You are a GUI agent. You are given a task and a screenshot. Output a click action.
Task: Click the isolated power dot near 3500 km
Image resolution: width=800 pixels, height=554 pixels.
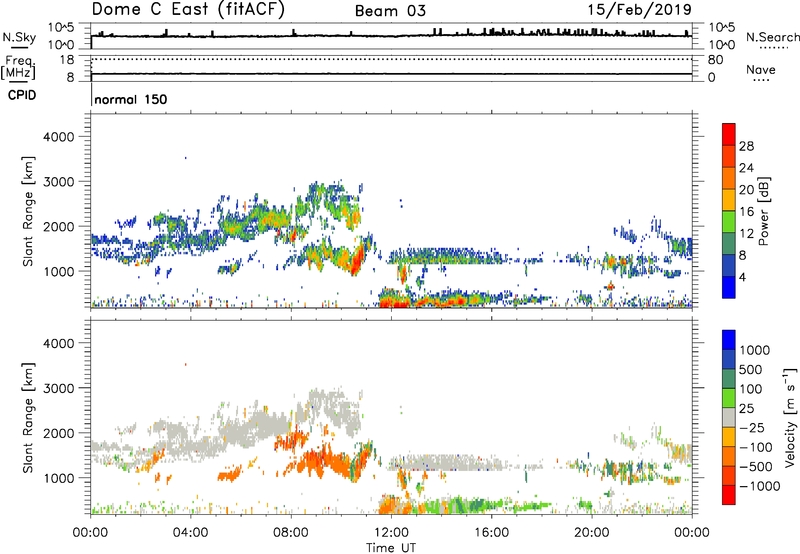click(186, 158)
